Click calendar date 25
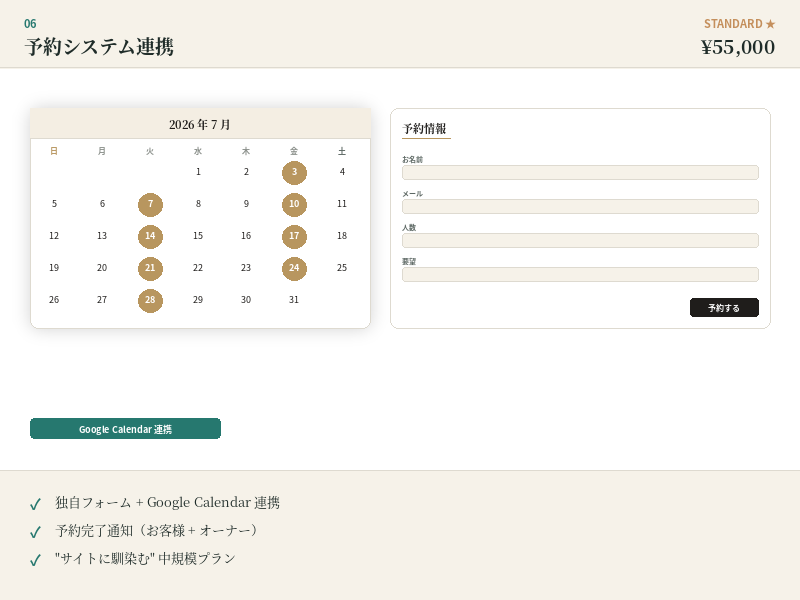 (x=342, y=268)
